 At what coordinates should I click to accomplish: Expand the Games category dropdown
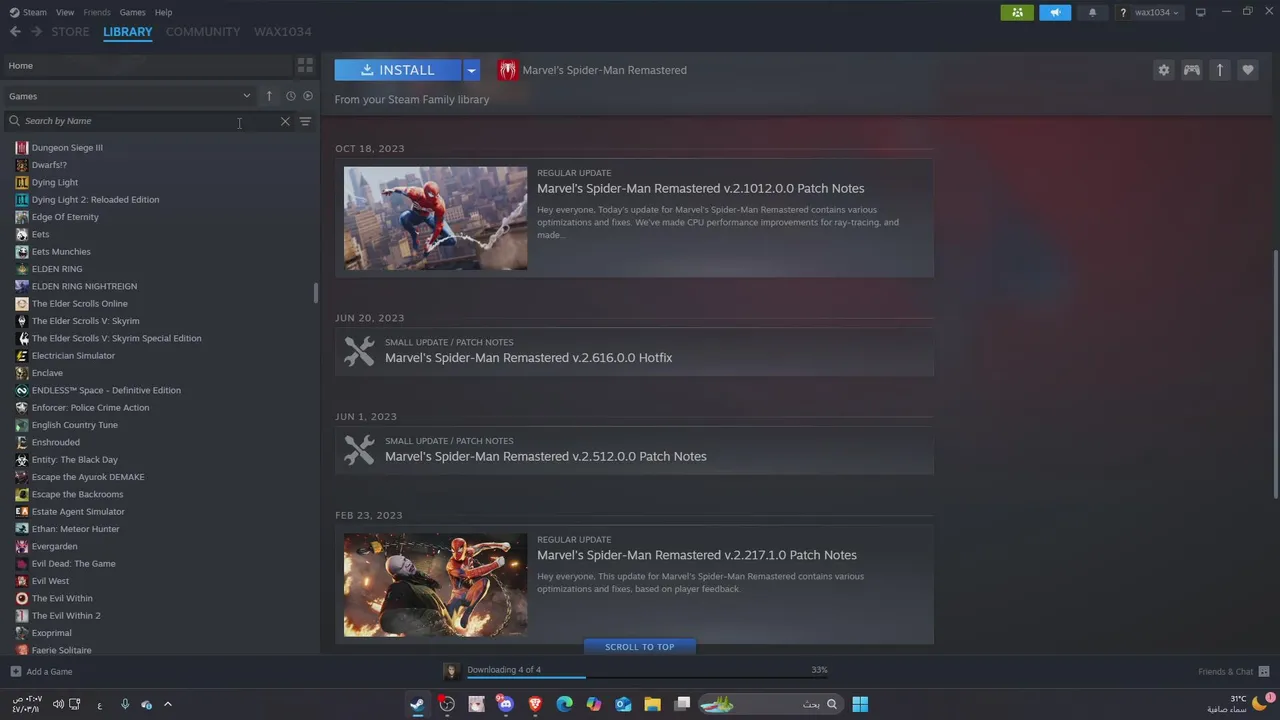click(246, 96)
